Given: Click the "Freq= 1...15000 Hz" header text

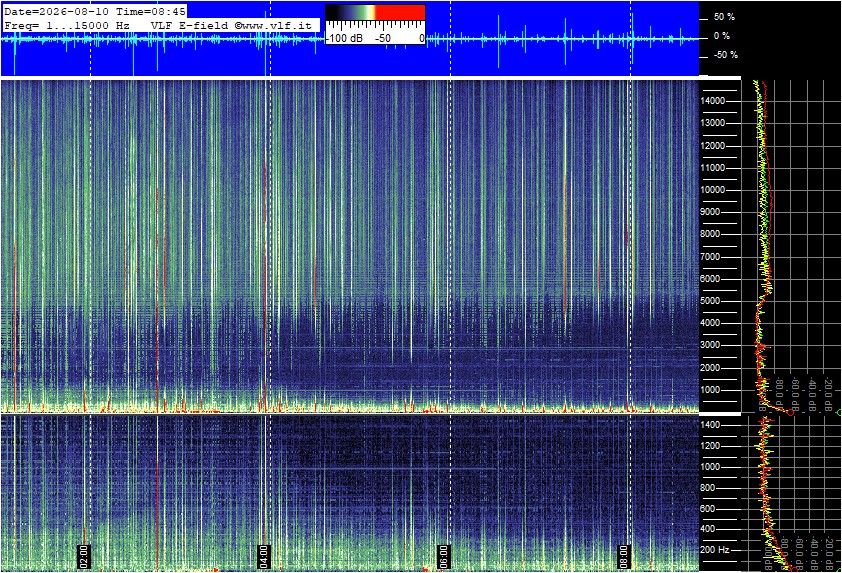Looking at the screenshot, I should pyautogui.click(x=67, y=25).
